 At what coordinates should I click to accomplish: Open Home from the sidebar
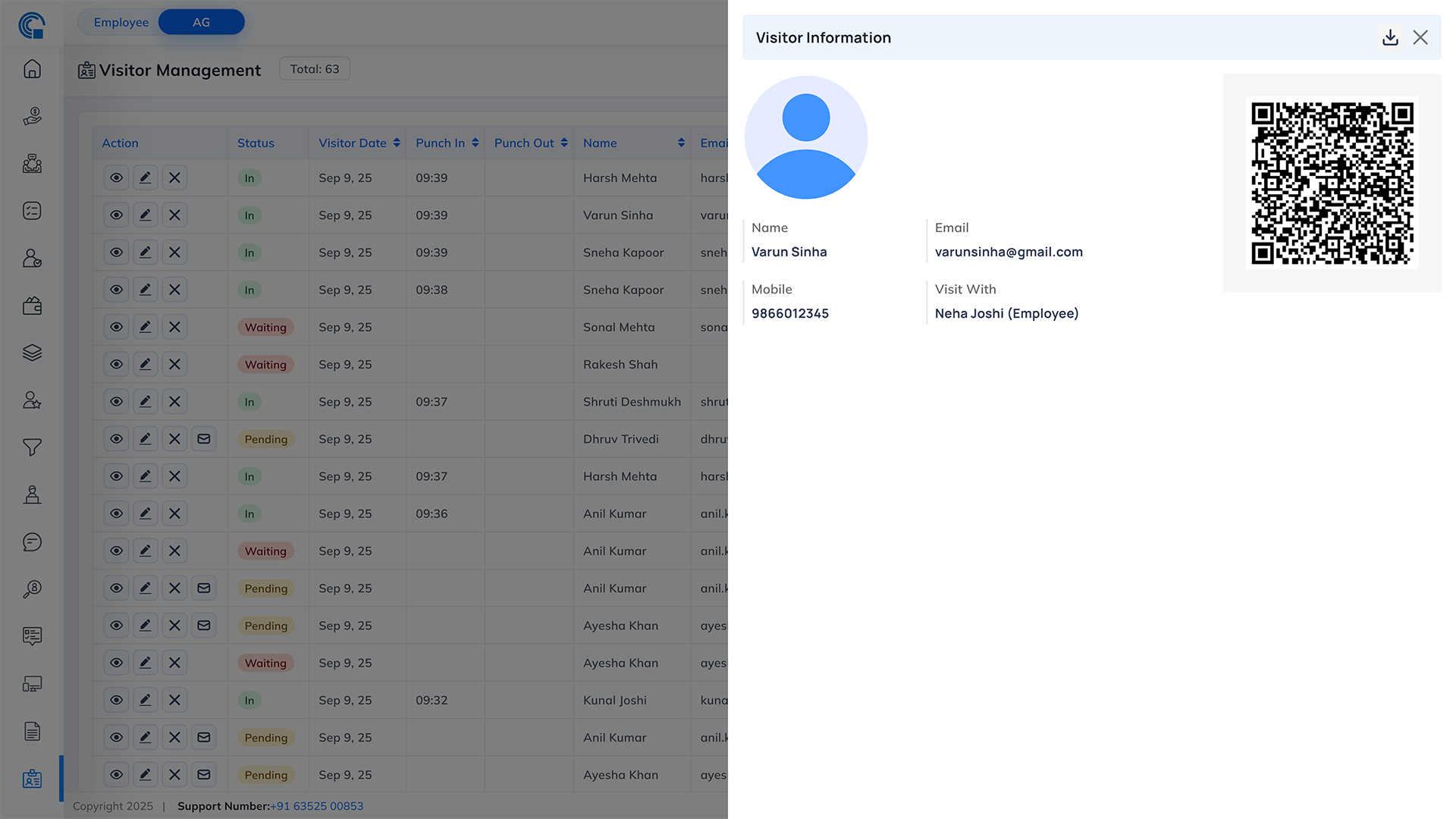pyautogui.click(x=32, y=69)
